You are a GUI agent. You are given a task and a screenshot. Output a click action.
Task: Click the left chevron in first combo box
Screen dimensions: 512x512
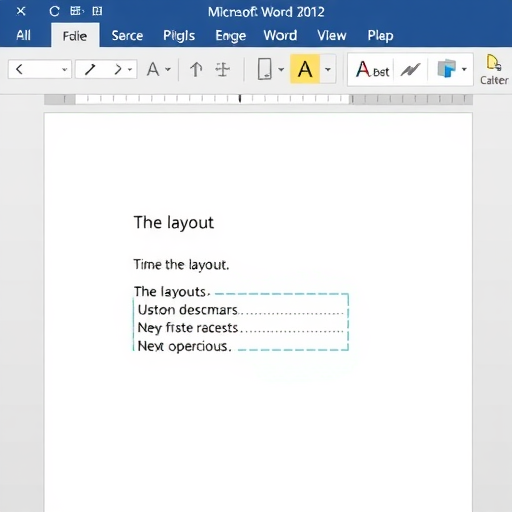[19, 69]
